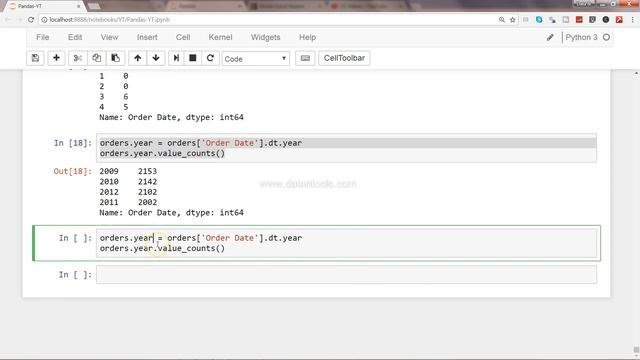Image resolution: width=640 pixels, height=360 pixels.
Task: Click the output row 2011 2002
Action: point(128,202)
